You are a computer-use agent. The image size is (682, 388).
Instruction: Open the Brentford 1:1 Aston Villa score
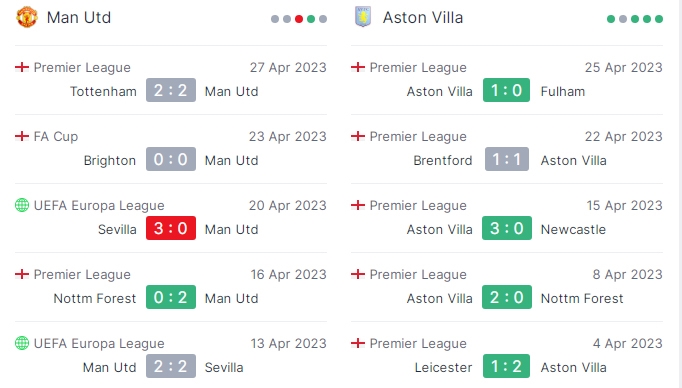[x=507, y=159]
